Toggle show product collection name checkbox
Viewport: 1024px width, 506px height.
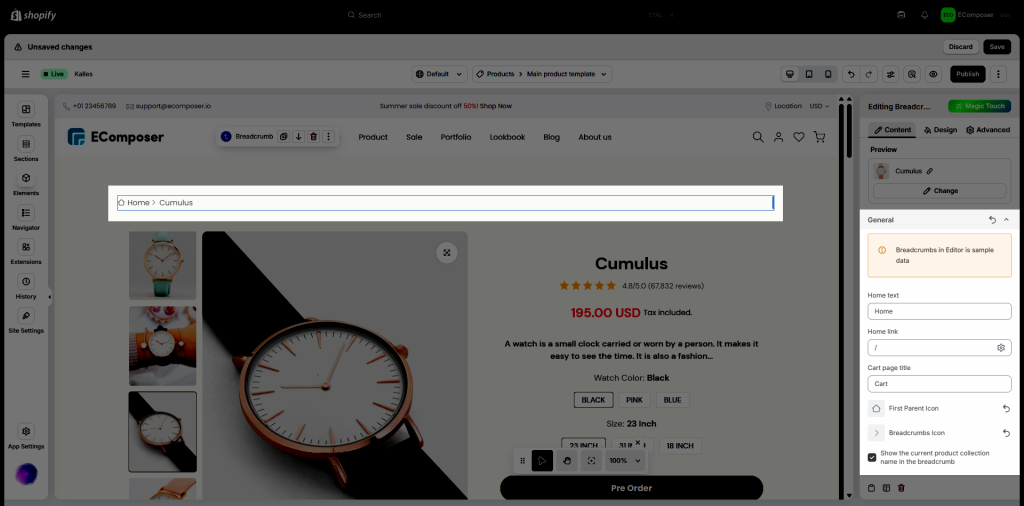872,457
